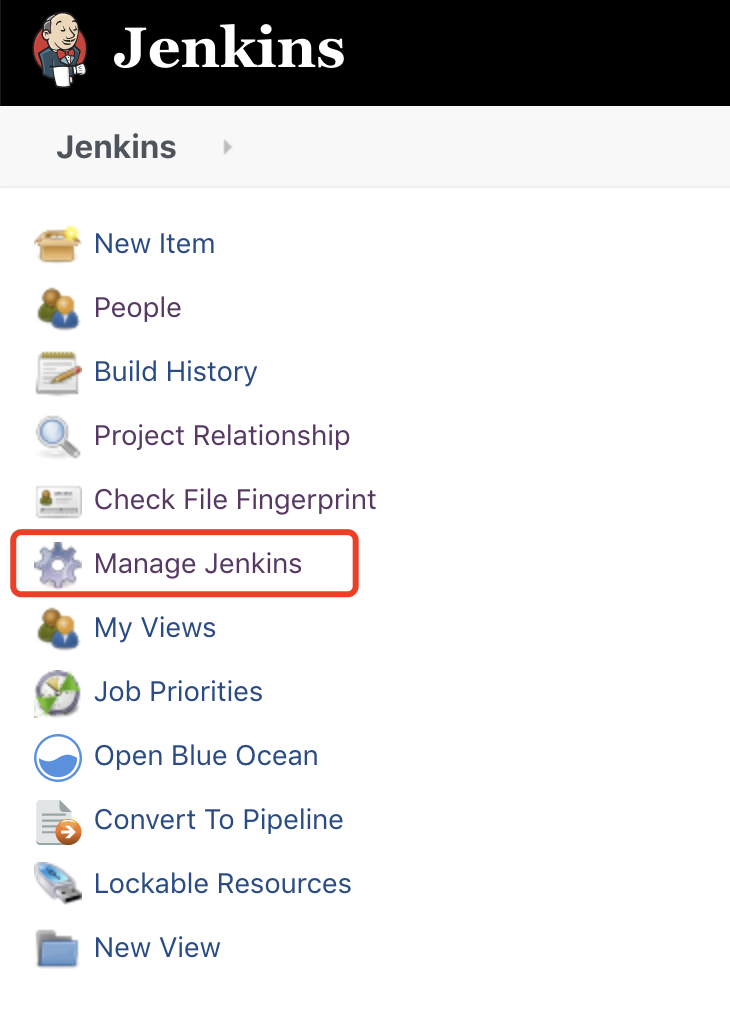Click the My Views users icon
The image size is (730, 1012).
pos(58,629)
